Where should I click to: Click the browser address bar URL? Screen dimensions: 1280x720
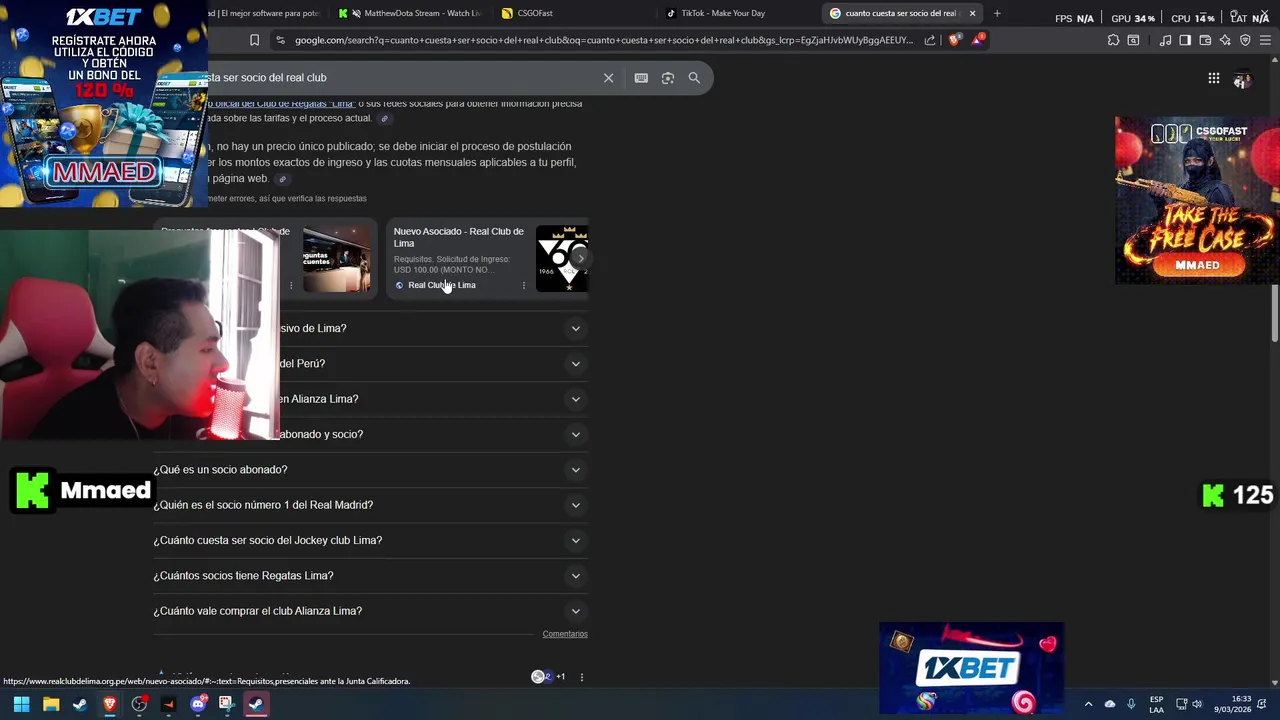(604, 40)
